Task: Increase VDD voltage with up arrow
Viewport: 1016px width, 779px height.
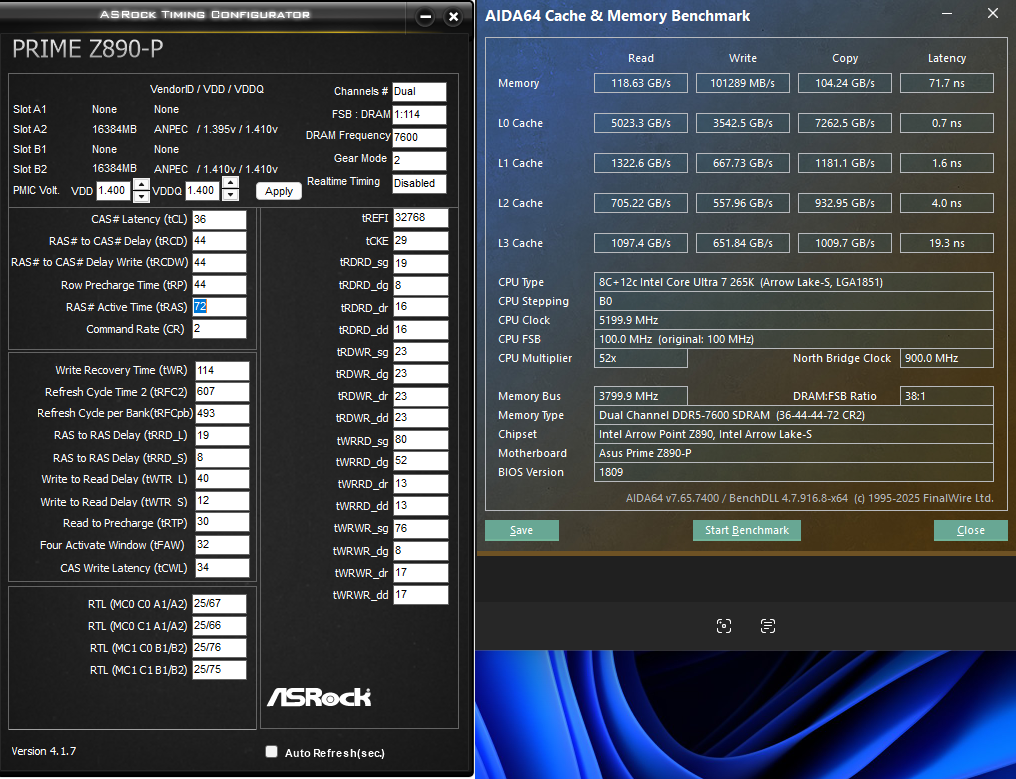Action: click(141, 185)
